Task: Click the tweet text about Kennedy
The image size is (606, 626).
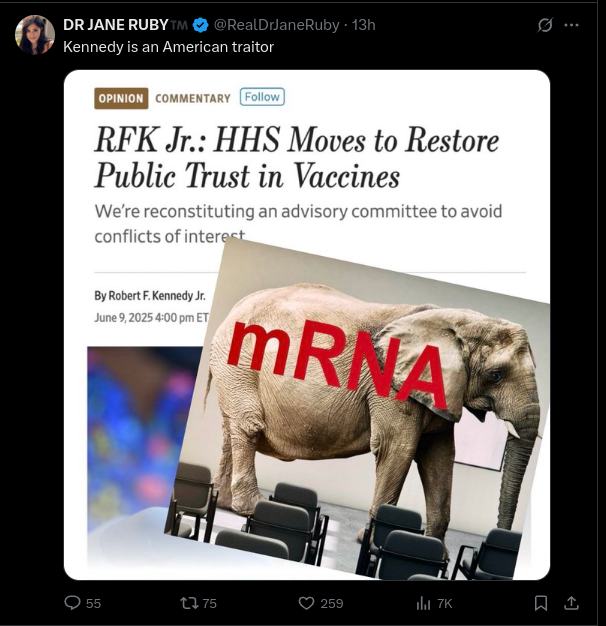Action: pos(168,46)
